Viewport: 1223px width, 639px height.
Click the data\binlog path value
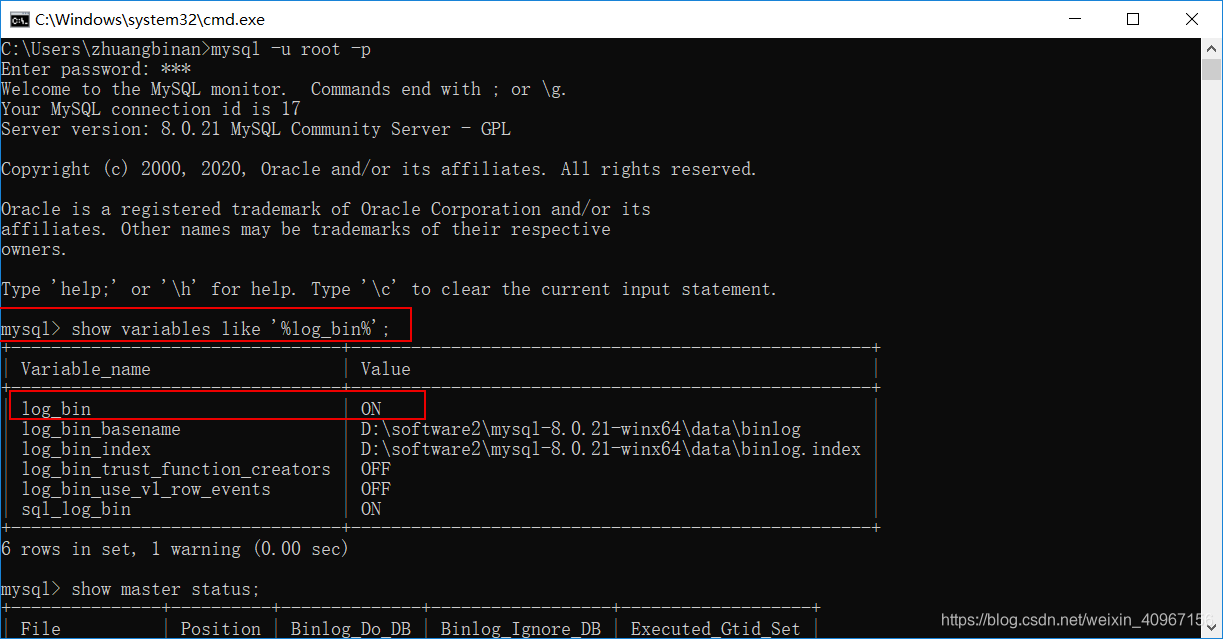[581, 429]
